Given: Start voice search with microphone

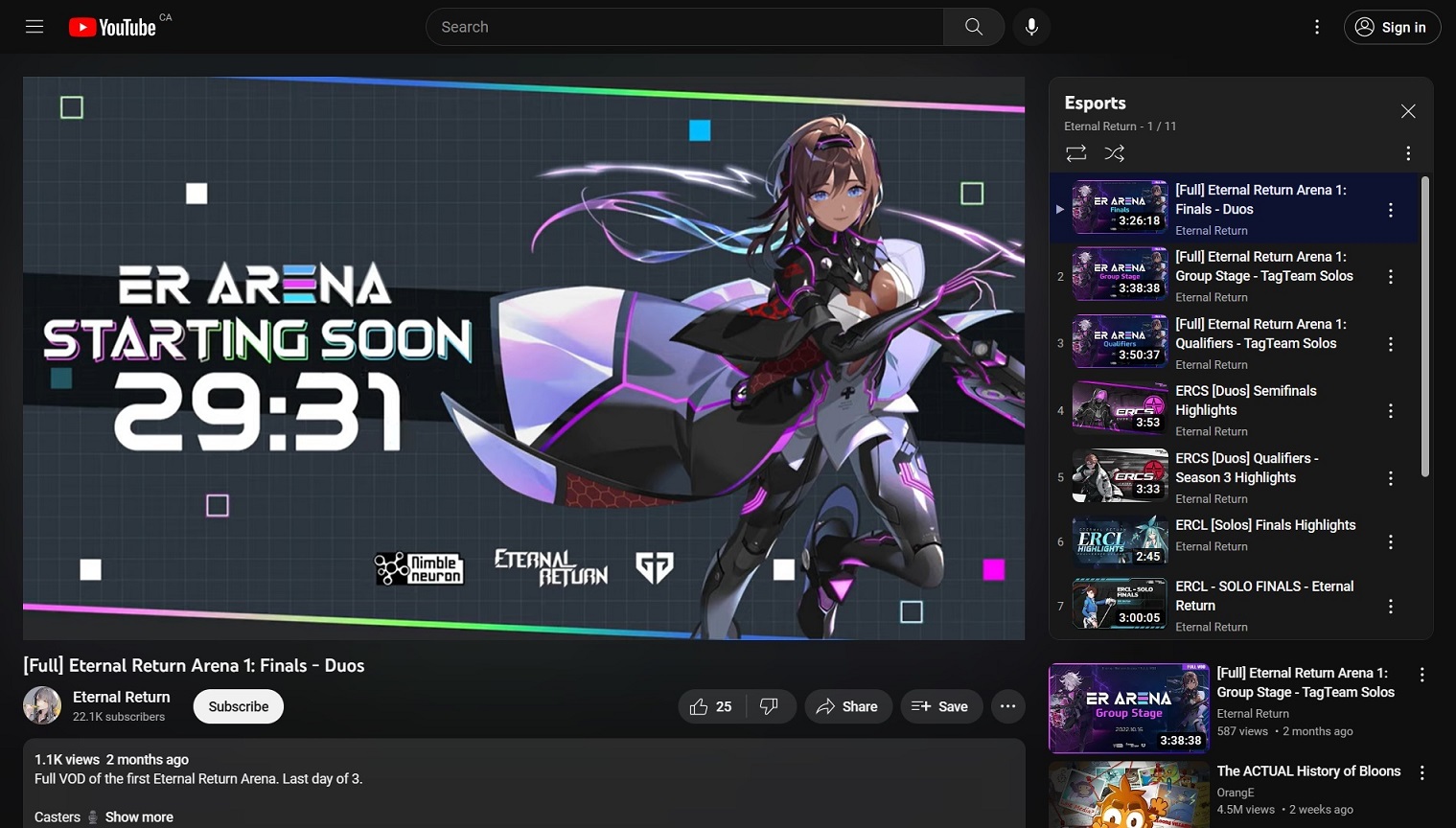Looking at the screenshot, I should coord(1031,27).
